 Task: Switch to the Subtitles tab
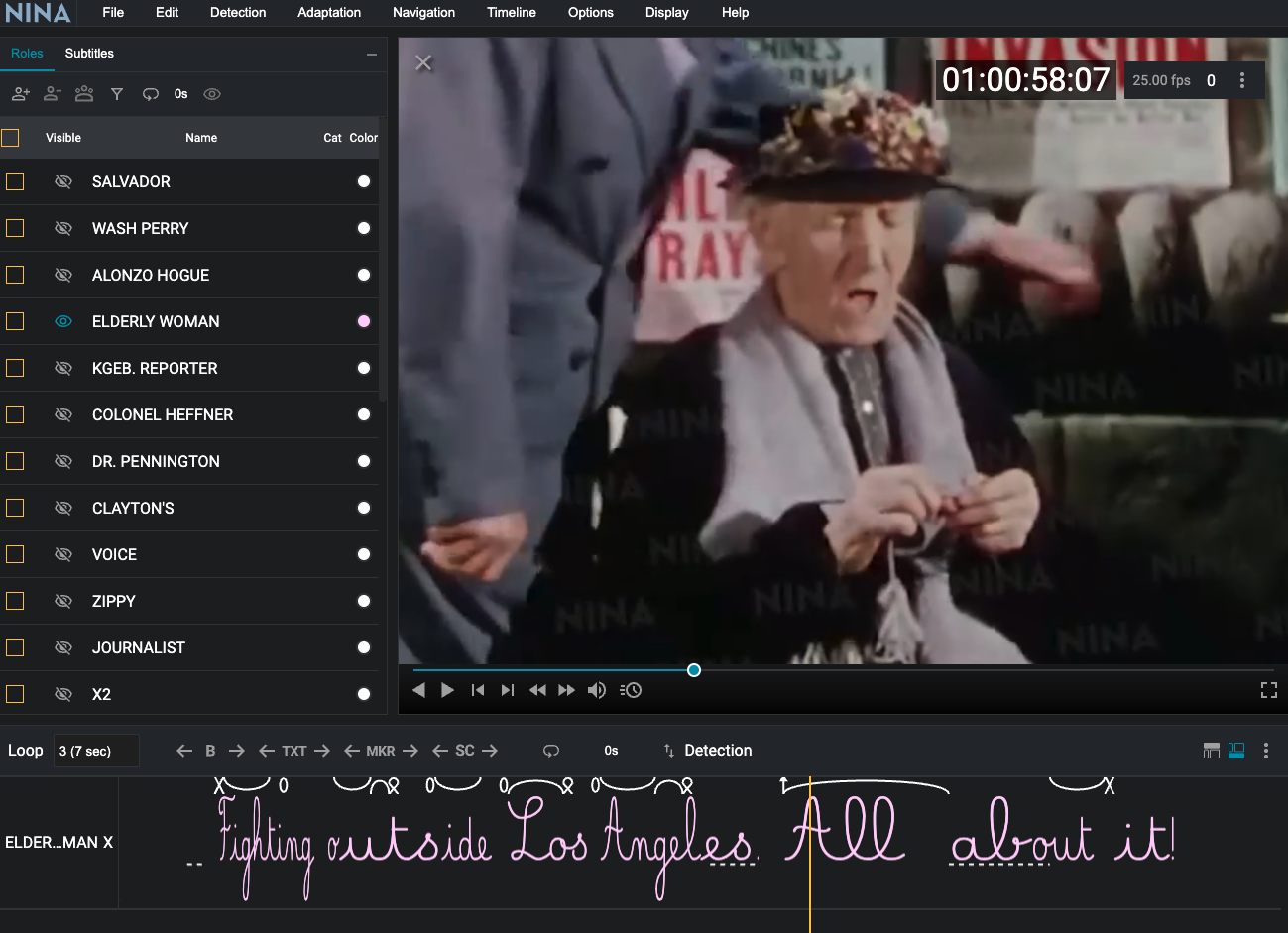89,54
